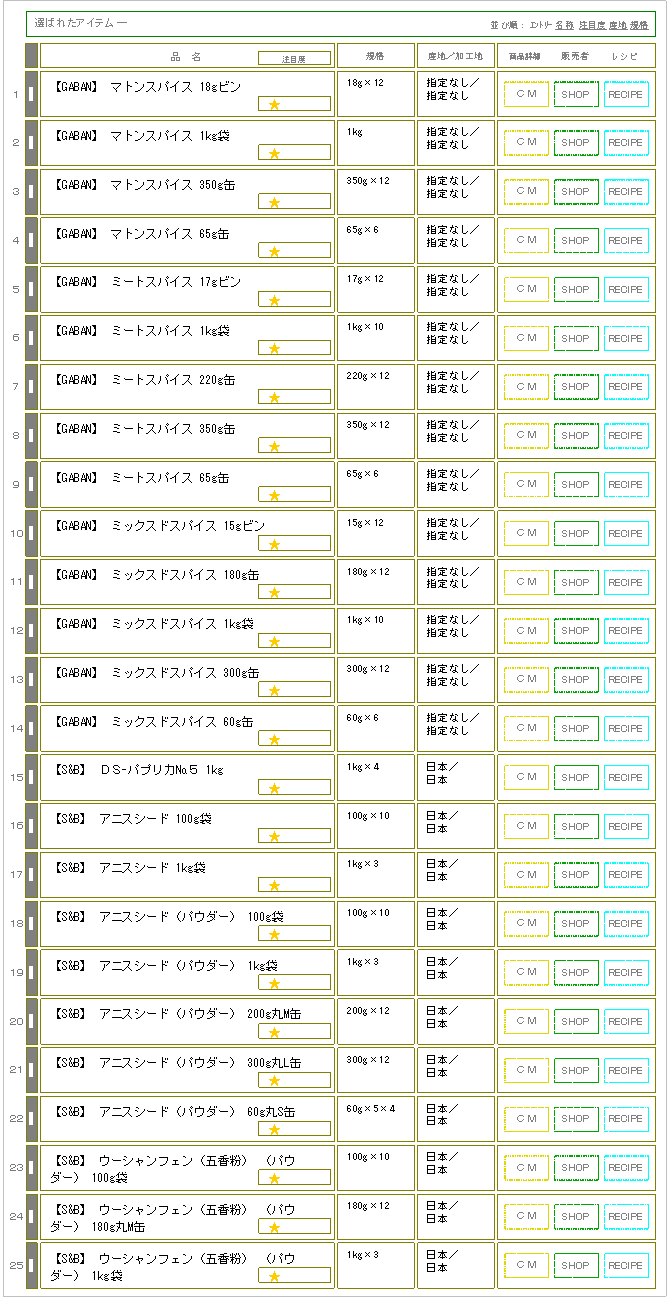
Task: Open CM for ミックスドスパイス 300g缶
Action: tap(526, 680)
